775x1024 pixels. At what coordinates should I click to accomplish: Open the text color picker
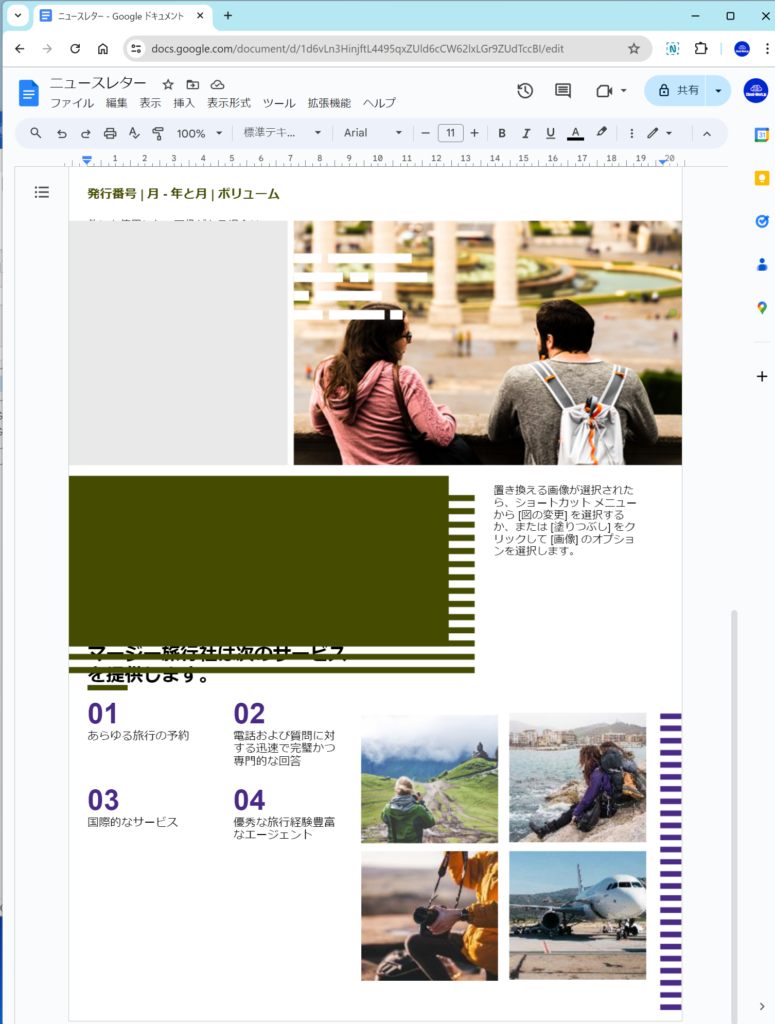tap(575, 133)
